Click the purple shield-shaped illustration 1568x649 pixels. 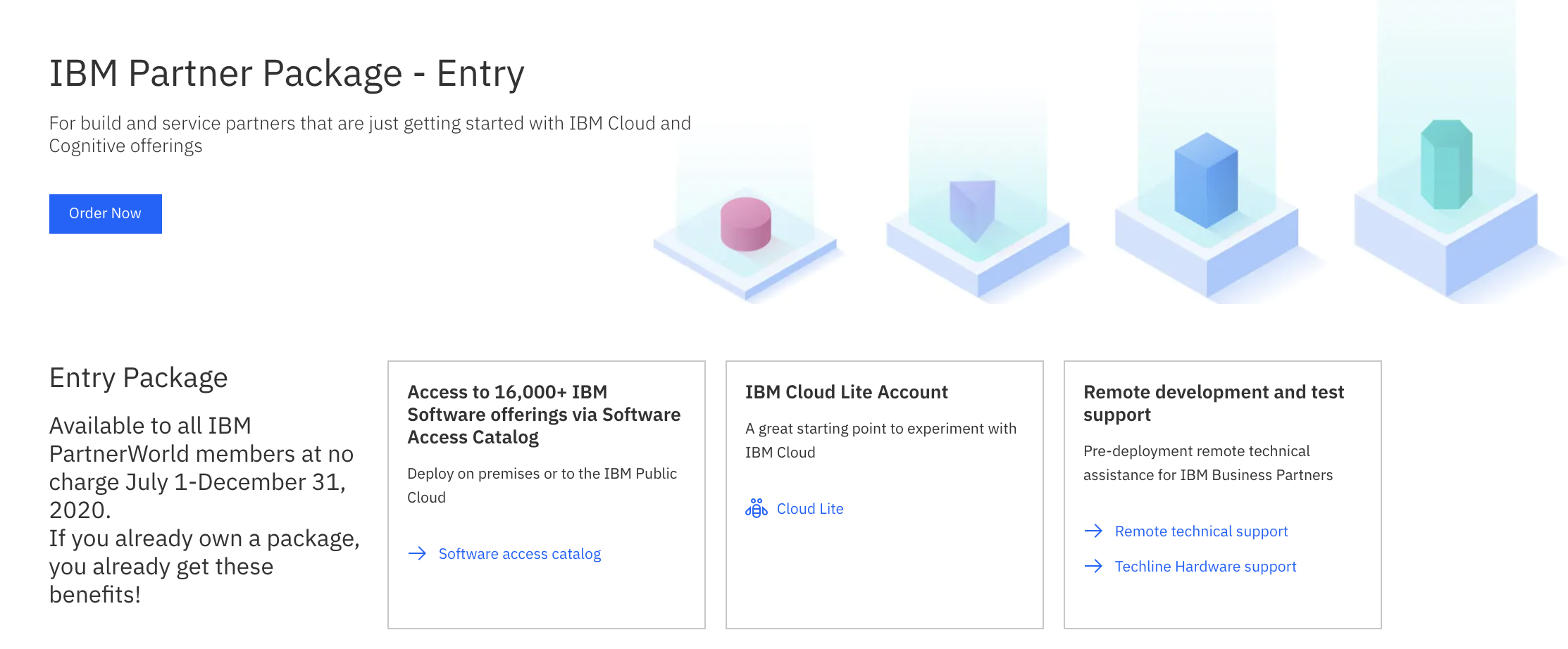coord(972,210)
